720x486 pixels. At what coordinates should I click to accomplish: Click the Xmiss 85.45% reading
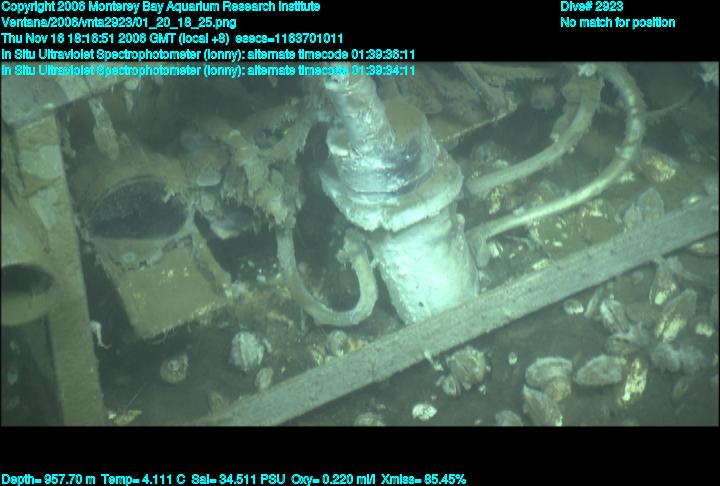(424, 479)
